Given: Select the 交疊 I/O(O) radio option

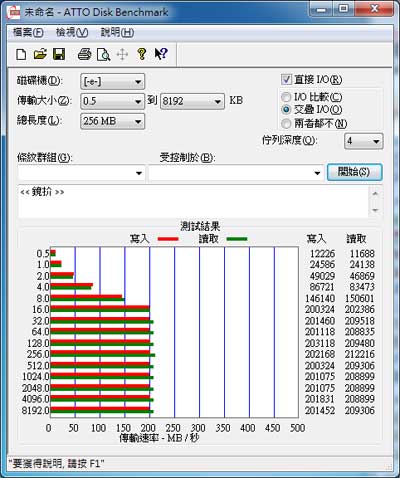Looking at the screenshot, I should click(286, 109).
